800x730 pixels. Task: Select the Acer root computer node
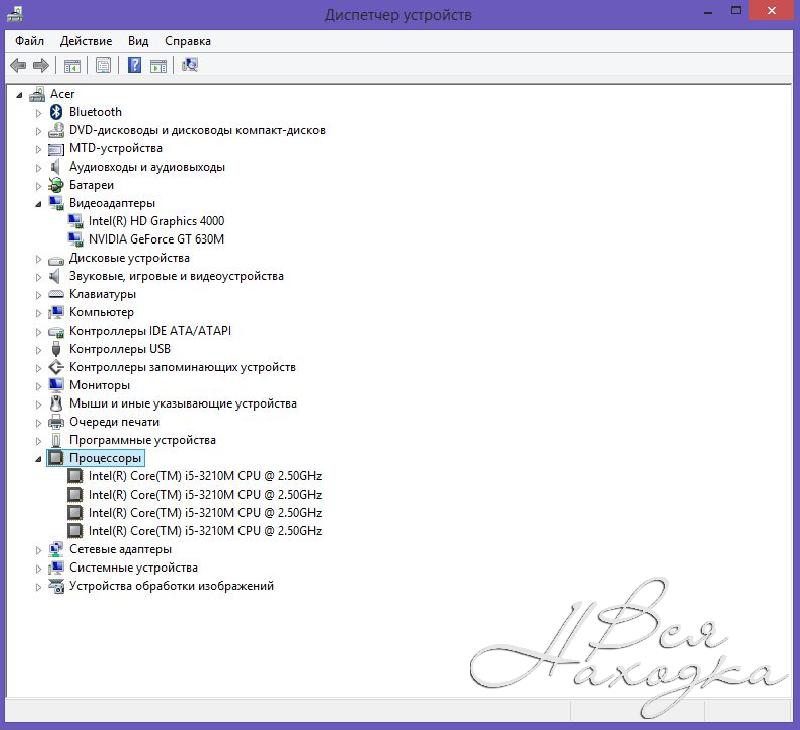click(62, 94)
